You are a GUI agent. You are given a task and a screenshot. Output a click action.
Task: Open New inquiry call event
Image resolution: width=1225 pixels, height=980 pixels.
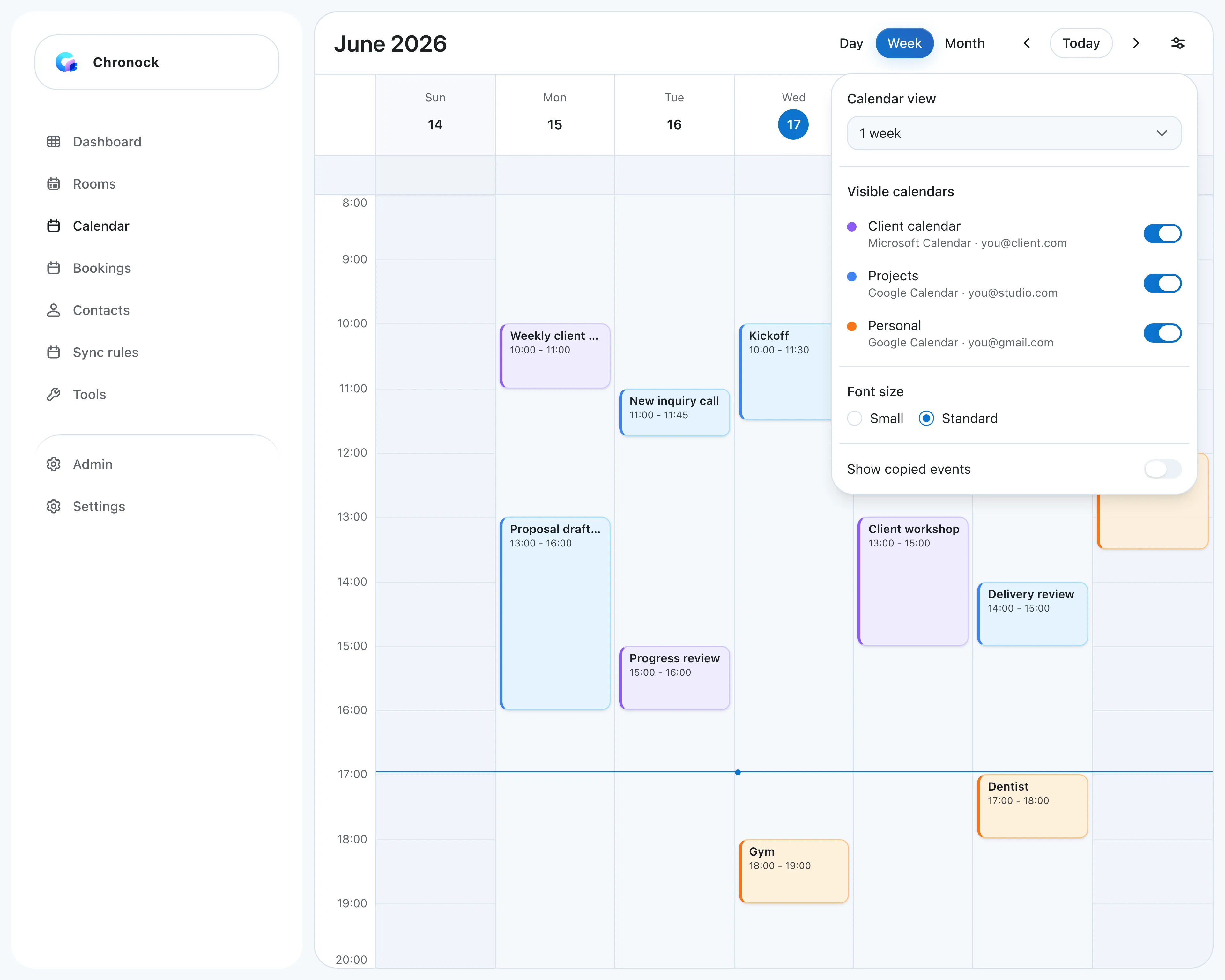674,412
